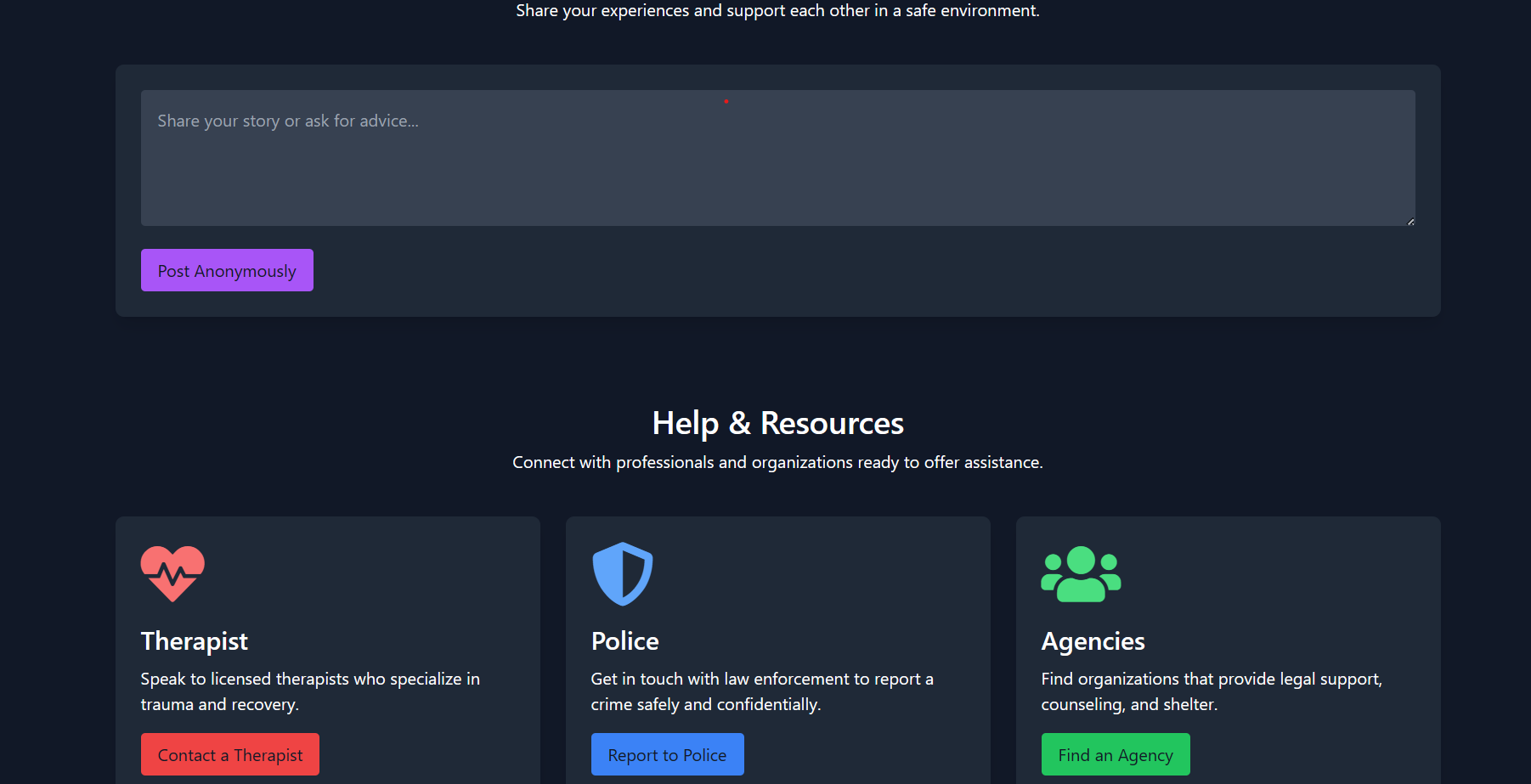The image size is (1531, 784).
Task: Click the Help & Resources section title
Action: click(778, 423)
